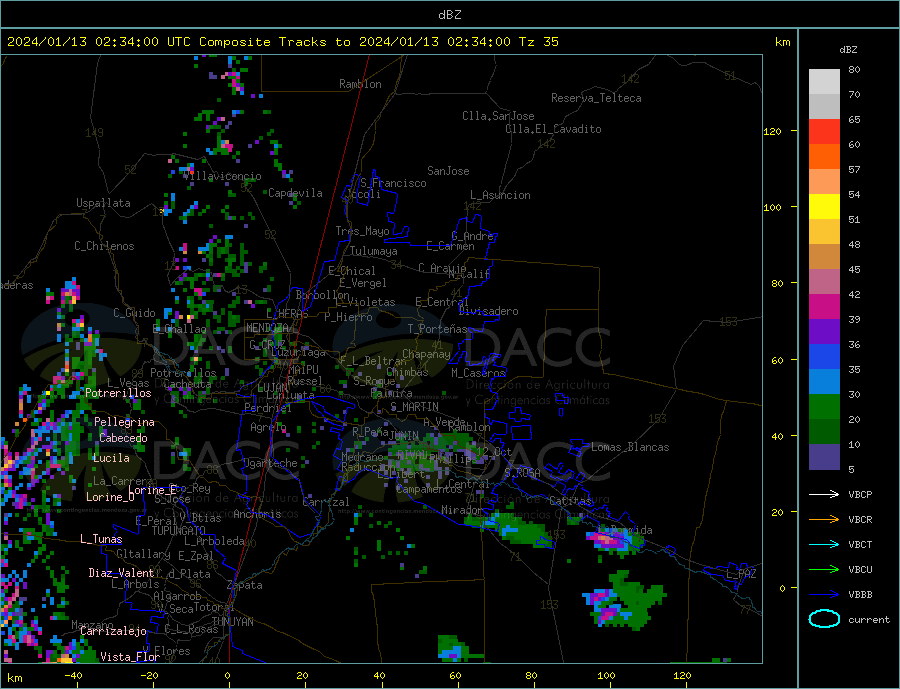The image size is (900, 689).
Task: Click the blue VBBB arrow legend icon
Action: pyautogui.click(x=824, y=595)
